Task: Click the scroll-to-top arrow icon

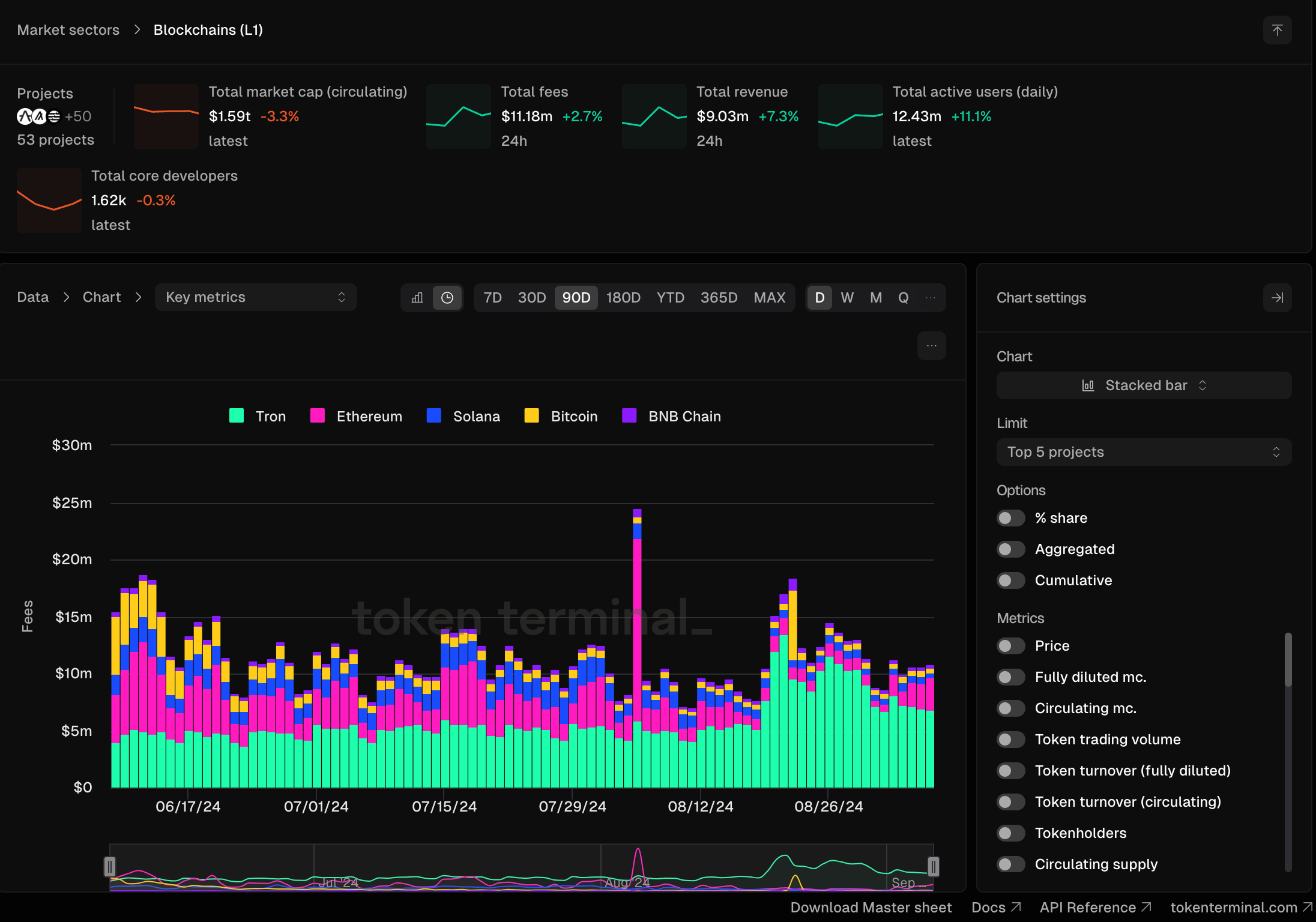Action: click(1277, 30)
